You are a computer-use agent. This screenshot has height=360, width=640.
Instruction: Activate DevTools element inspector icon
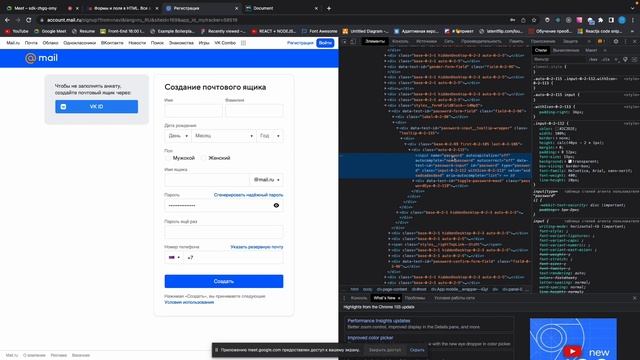pos(345,41)
